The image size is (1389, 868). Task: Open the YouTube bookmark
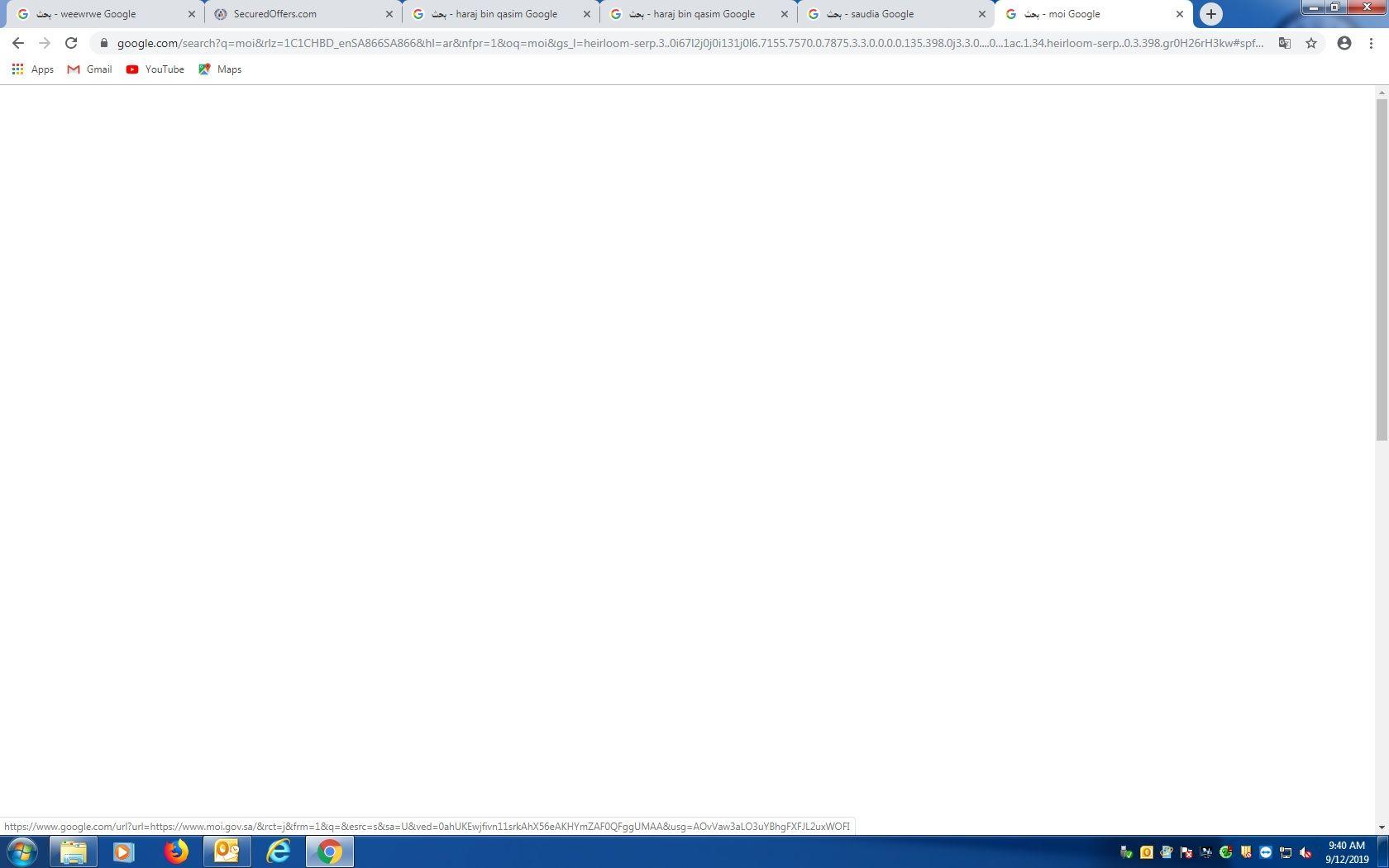pos(155,69)
